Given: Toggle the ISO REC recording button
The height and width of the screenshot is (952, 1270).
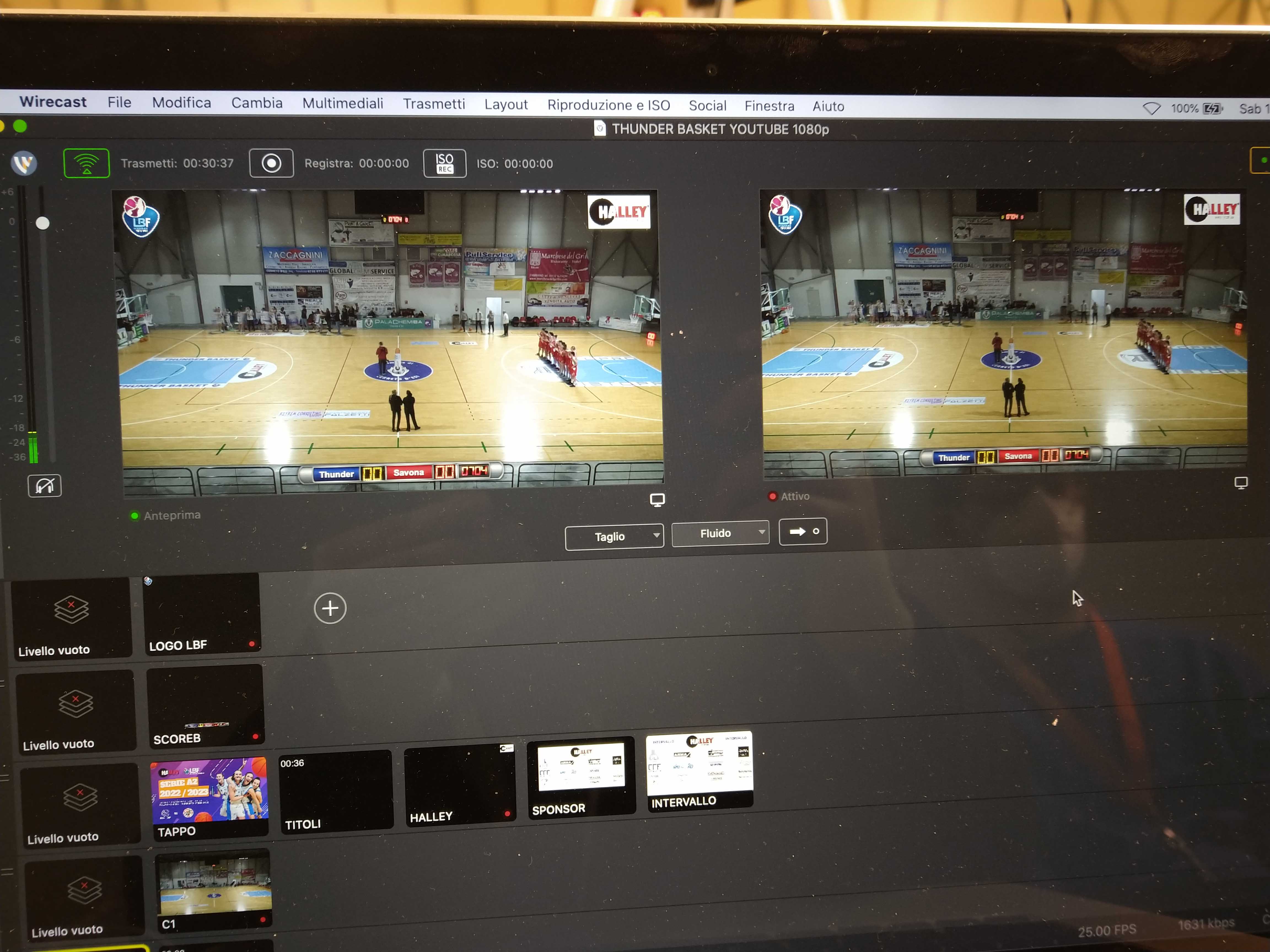Looking at the screenshot, I should pyautogui.click(x=444, y=164).
